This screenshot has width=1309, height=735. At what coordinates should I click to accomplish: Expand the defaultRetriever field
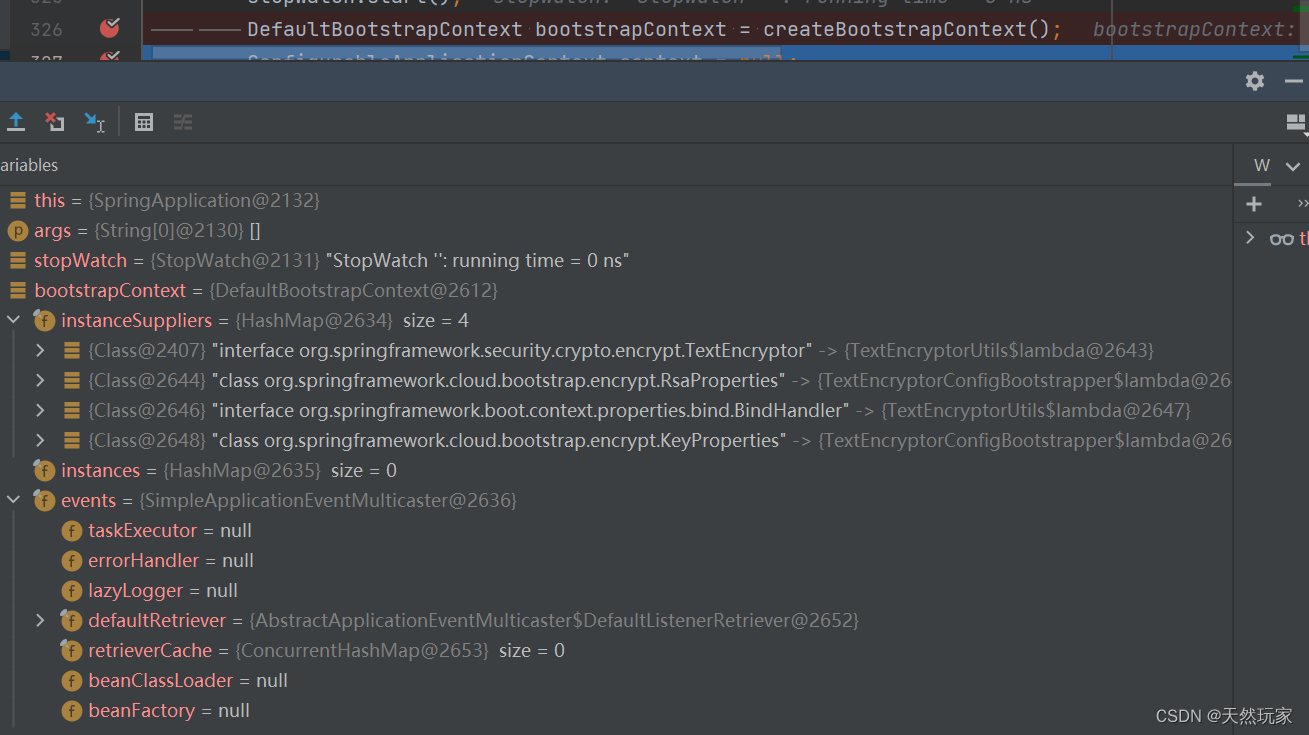coord(40,620)
